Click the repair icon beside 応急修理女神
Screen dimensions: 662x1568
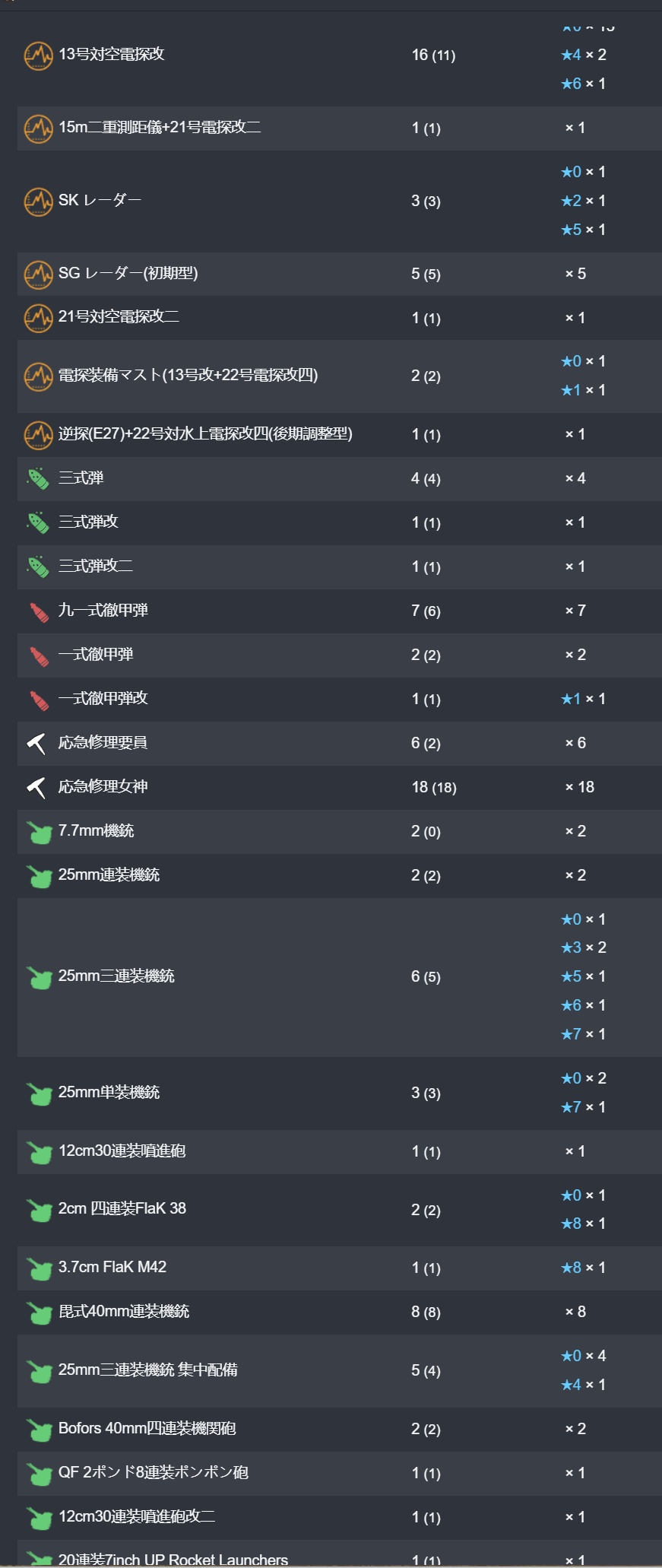[x=36, y=787]
